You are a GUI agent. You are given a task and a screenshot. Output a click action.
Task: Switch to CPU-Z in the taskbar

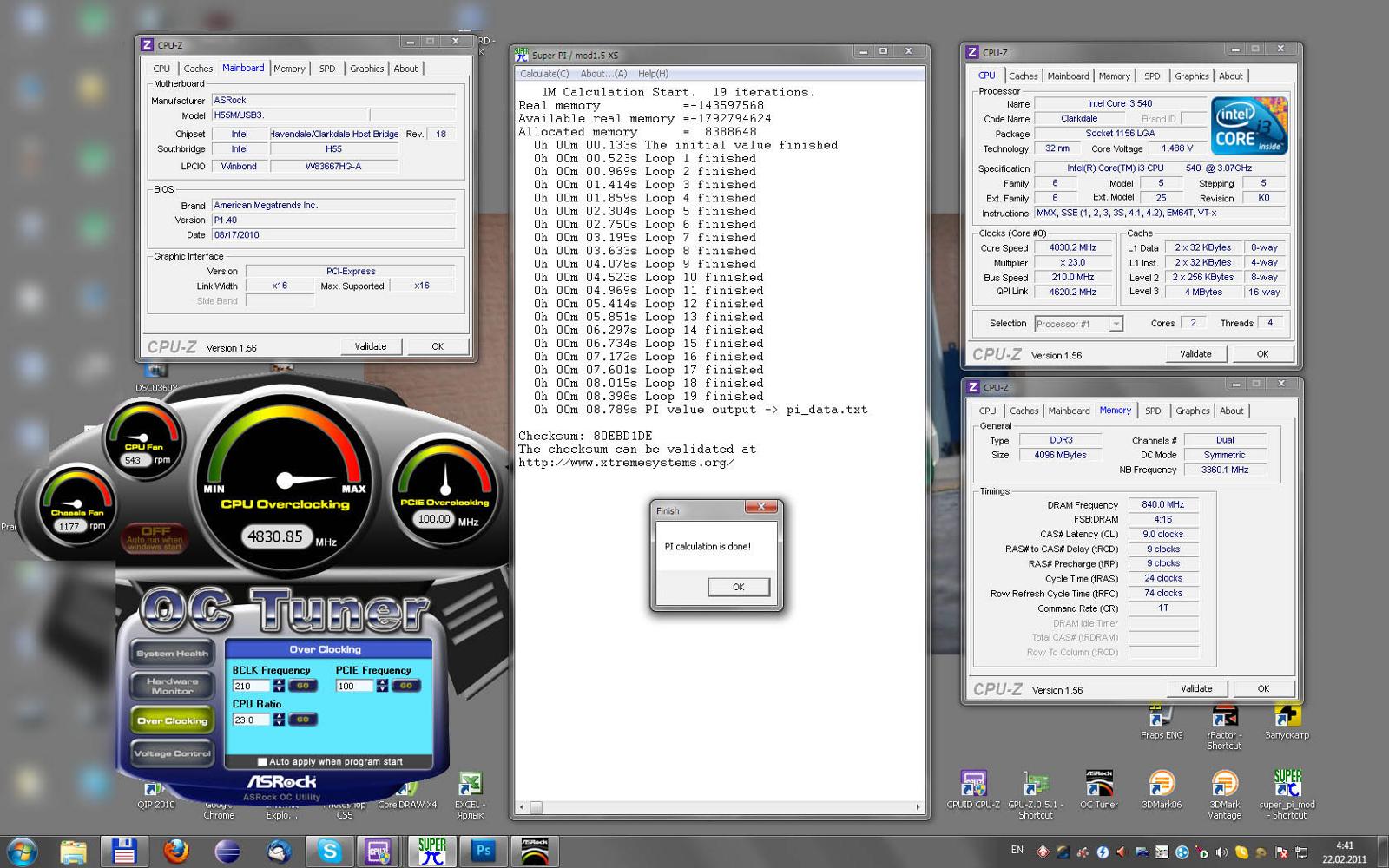pos(379,852)
